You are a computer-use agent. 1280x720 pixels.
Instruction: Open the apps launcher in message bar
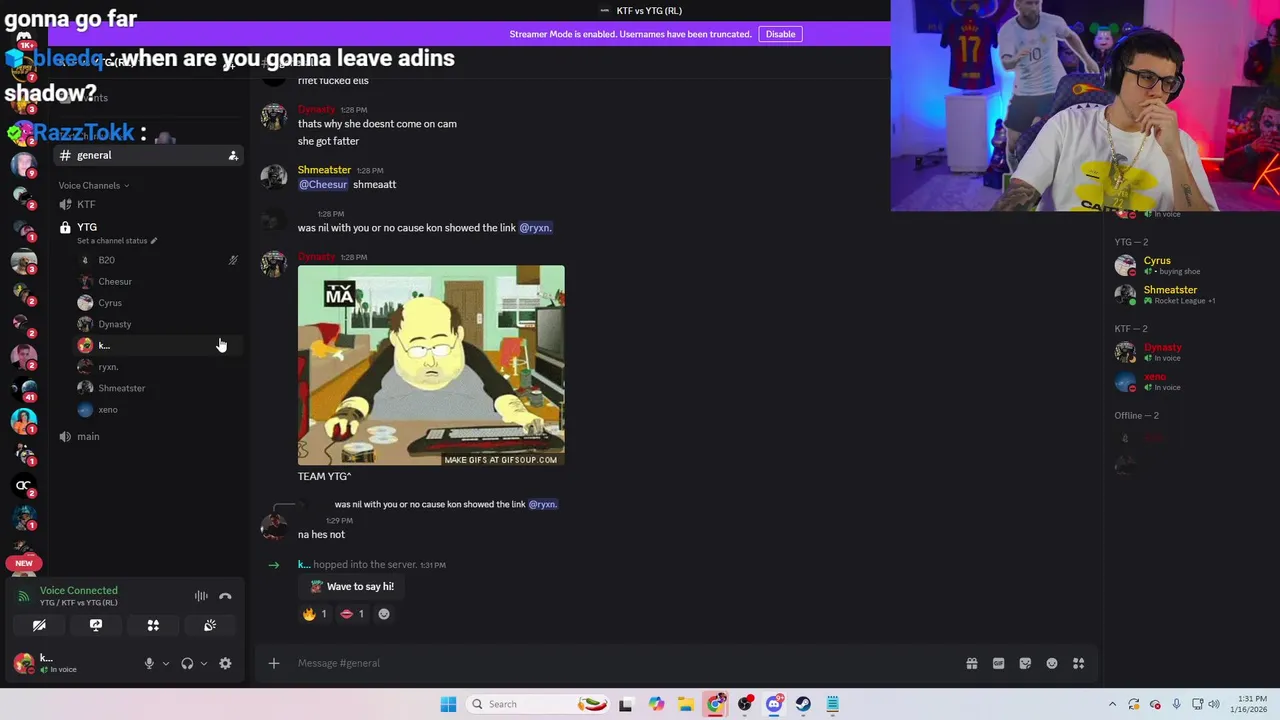1079,663
